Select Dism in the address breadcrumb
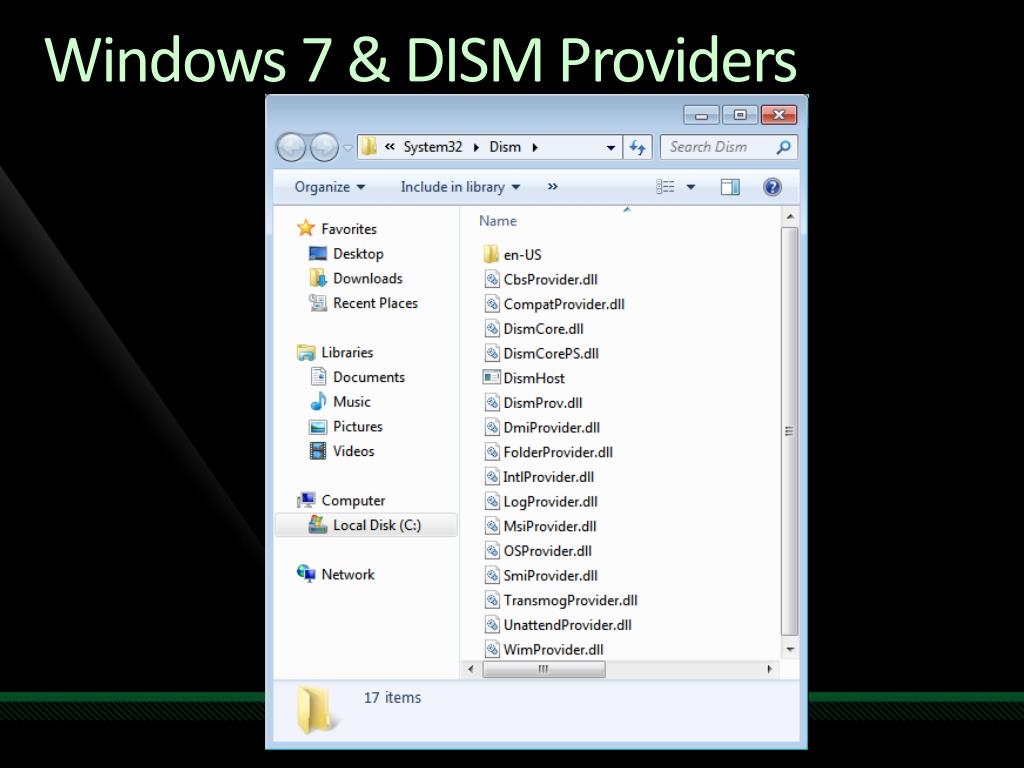 (505, 147)
